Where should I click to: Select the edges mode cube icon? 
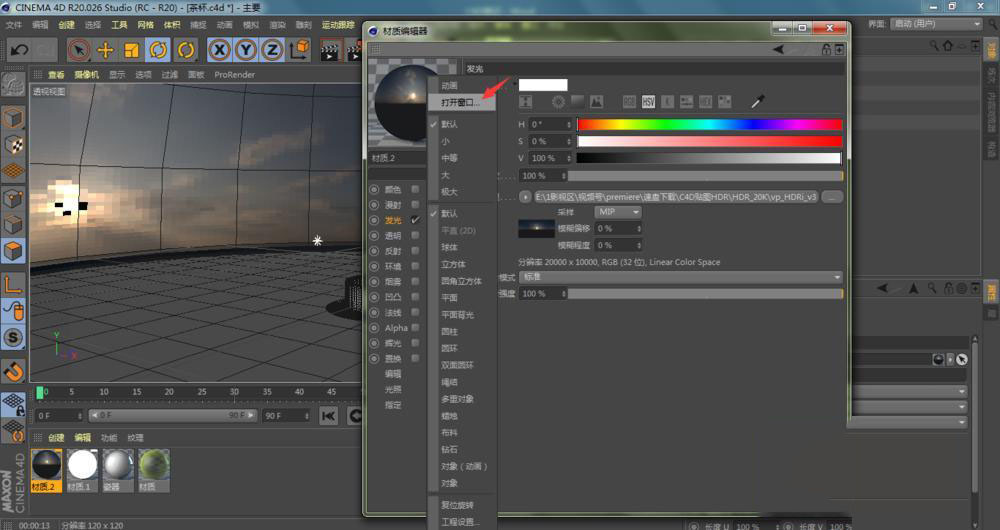[x=13, y=225]
